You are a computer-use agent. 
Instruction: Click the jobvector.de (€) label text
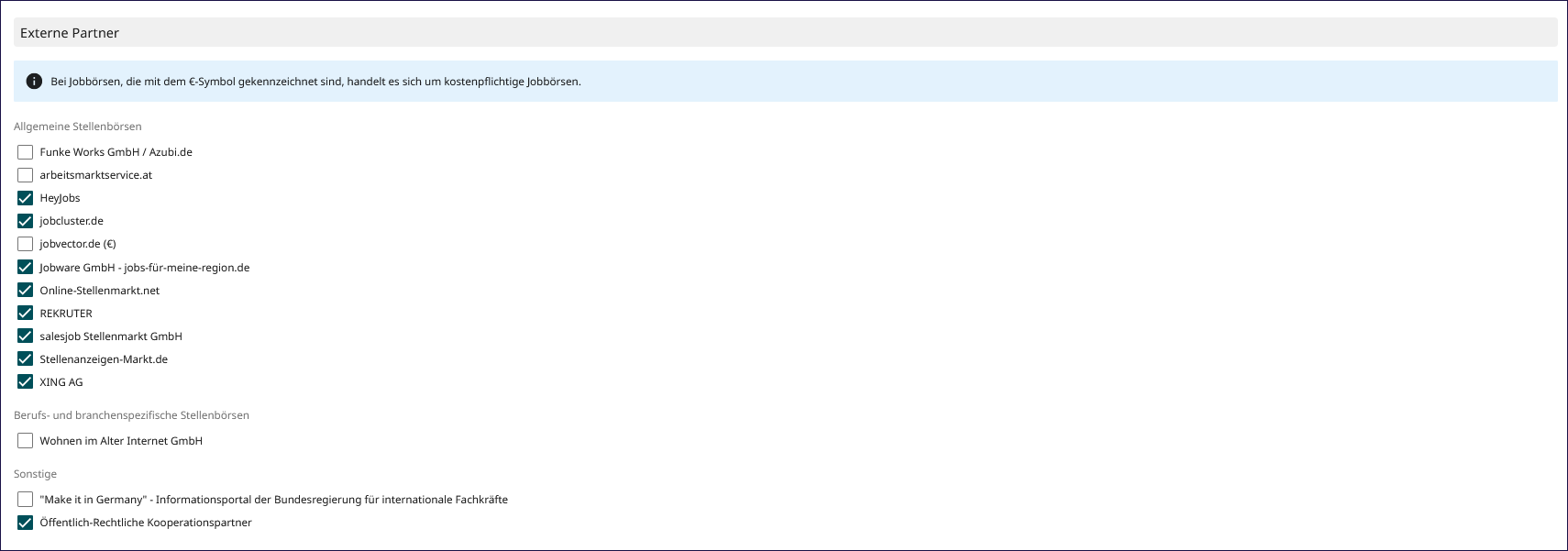pos(78,244)
